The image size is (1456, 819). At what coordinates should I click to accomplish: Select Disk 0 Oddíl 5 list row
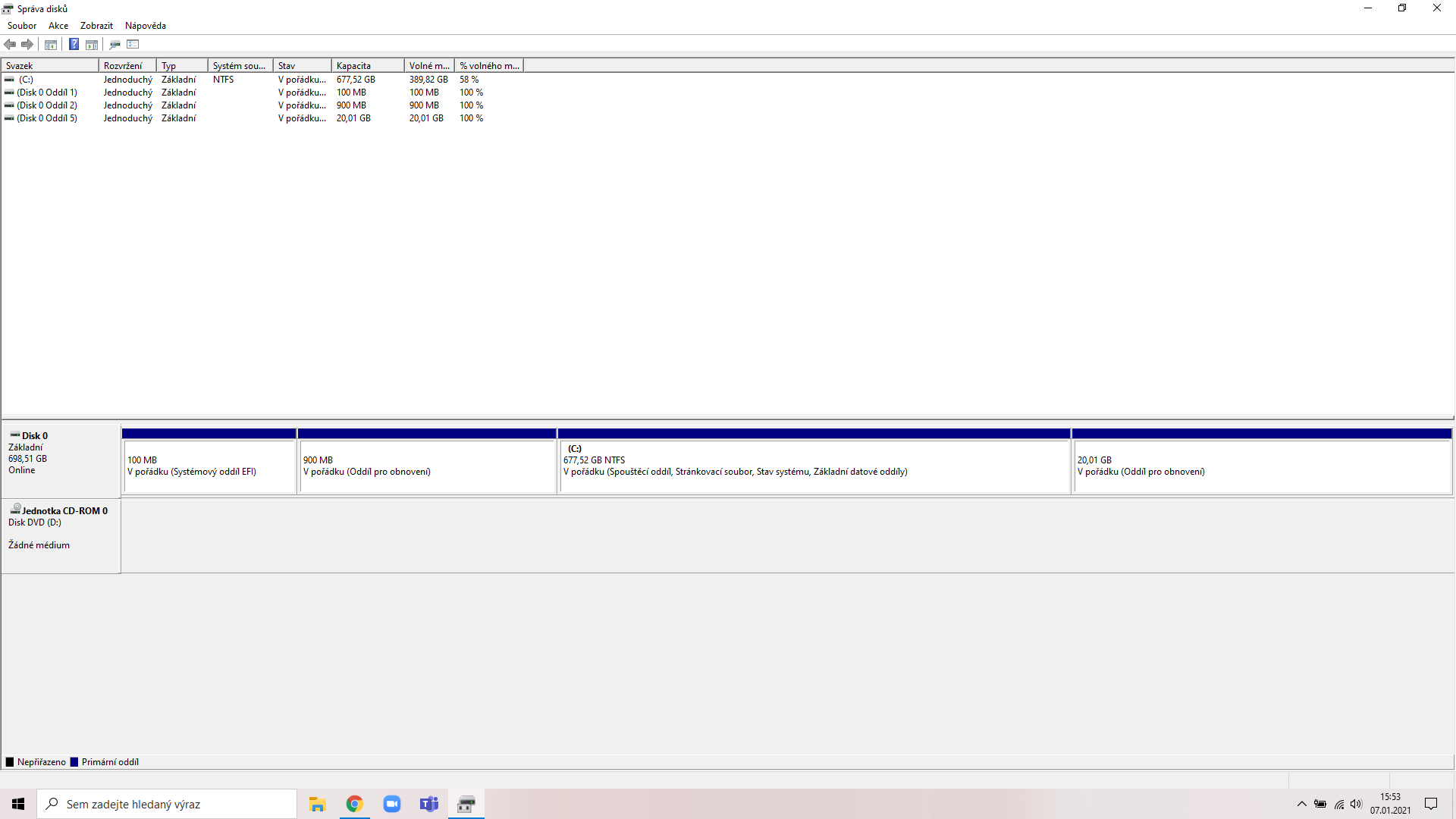point(47,118)
